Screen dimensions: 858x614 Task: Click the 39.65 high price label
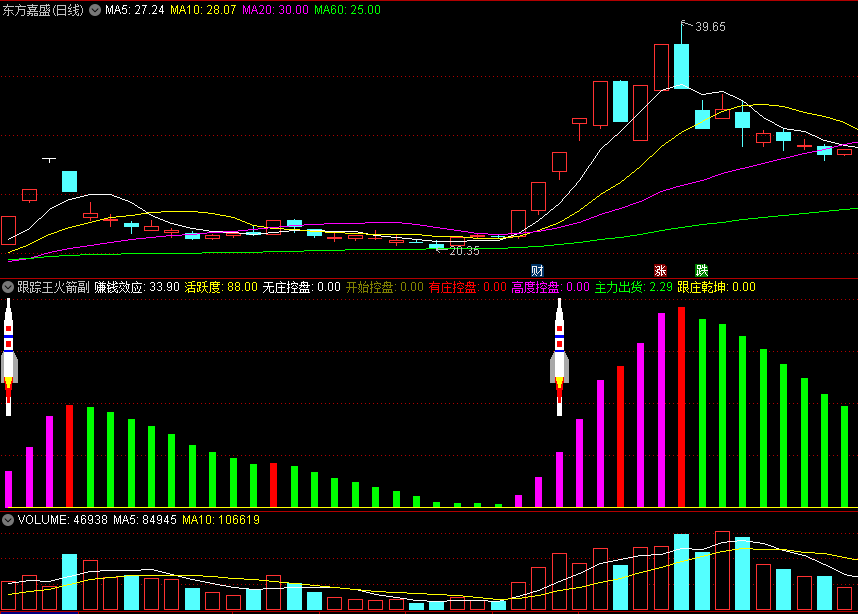(710, 27)
